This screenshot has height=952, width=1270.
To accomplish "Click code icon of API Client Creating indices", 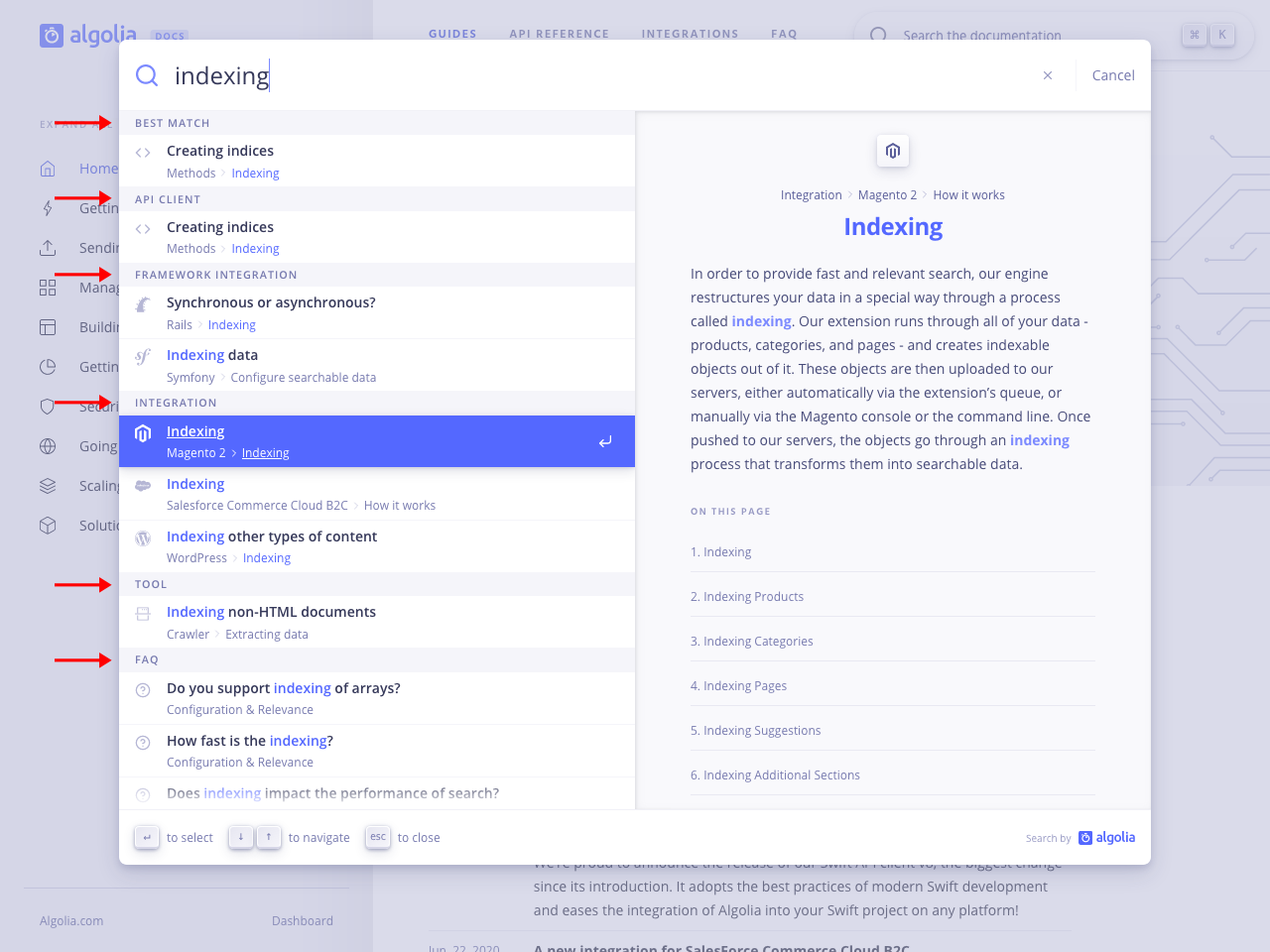I will point(143,229).
